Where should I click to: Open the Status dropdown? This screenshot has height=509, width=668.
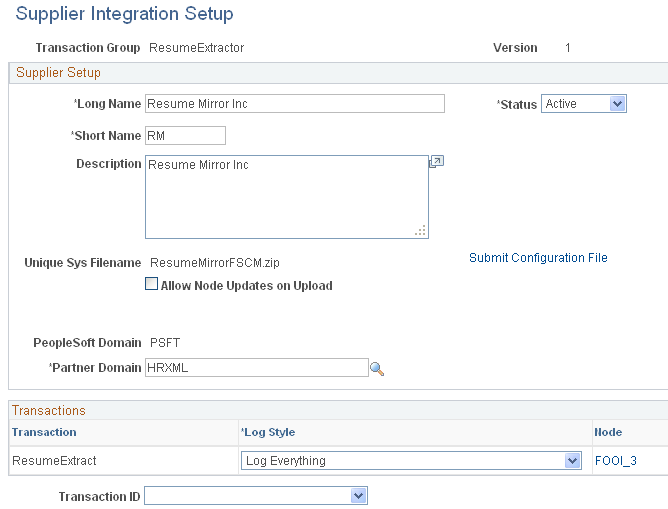[x=584, y=104]
